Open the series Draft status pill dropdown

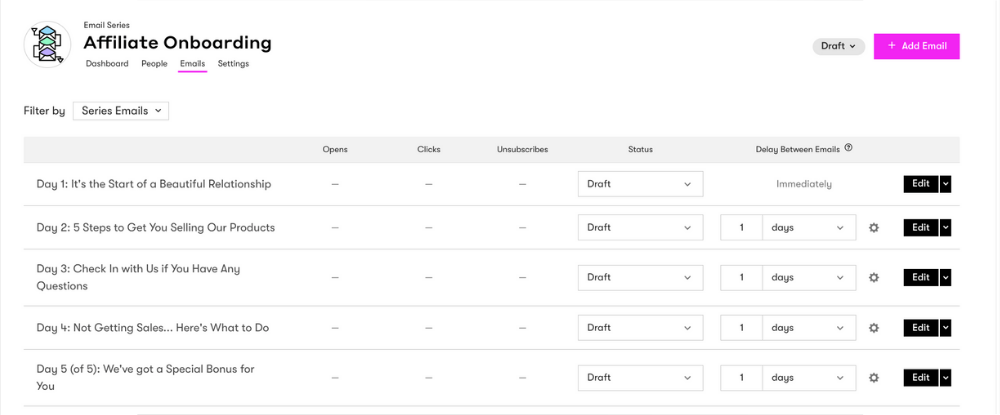point(838,46)
